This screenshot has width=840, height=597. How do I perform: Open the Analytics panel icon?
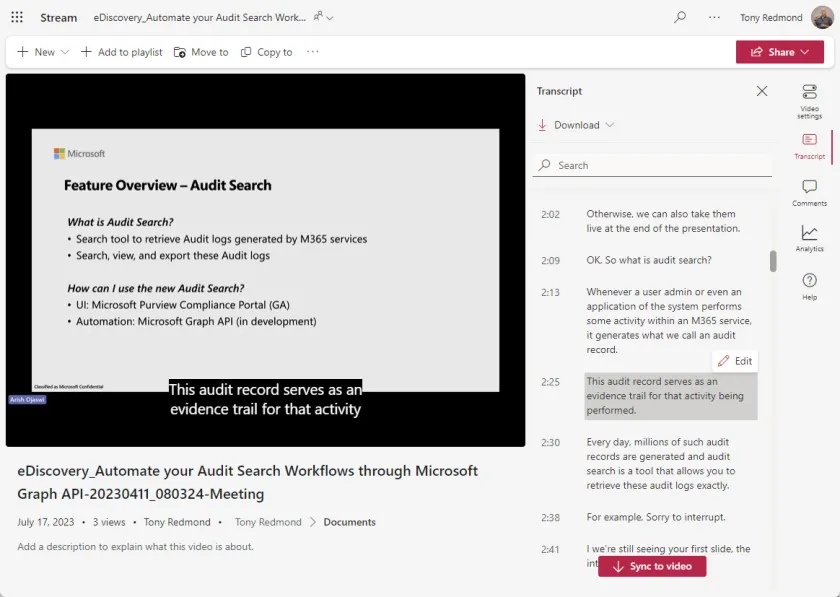tap(809, 238)
